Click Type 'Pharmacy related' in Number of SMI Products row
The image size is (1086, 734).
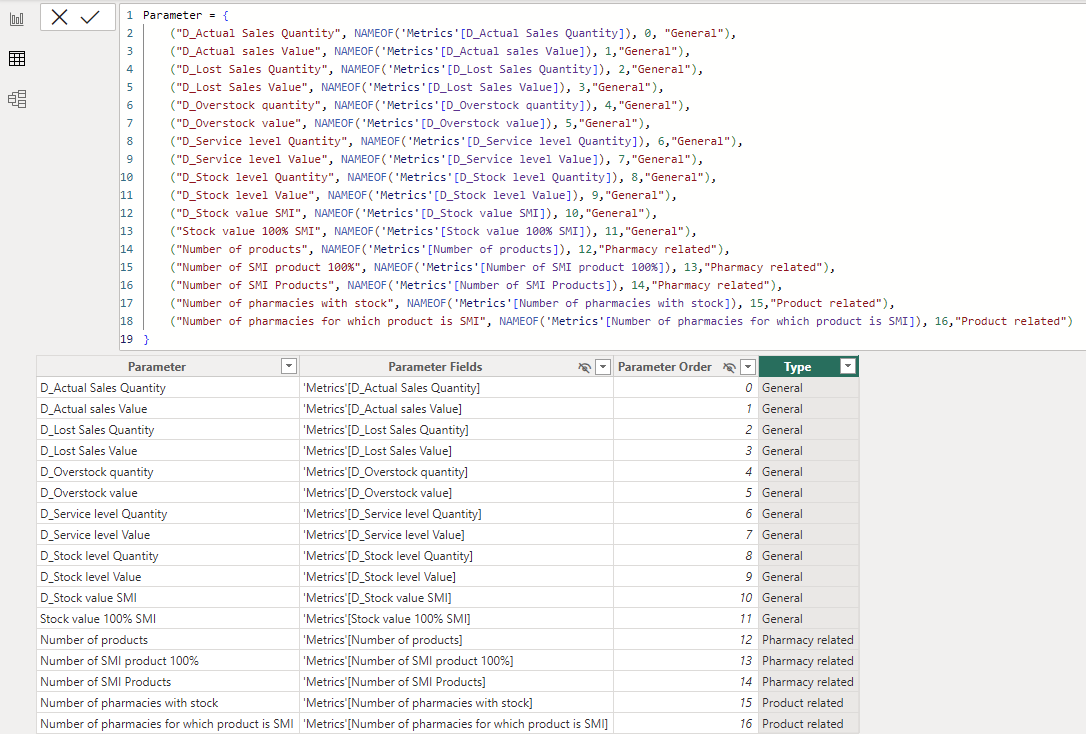pos(808,682)
